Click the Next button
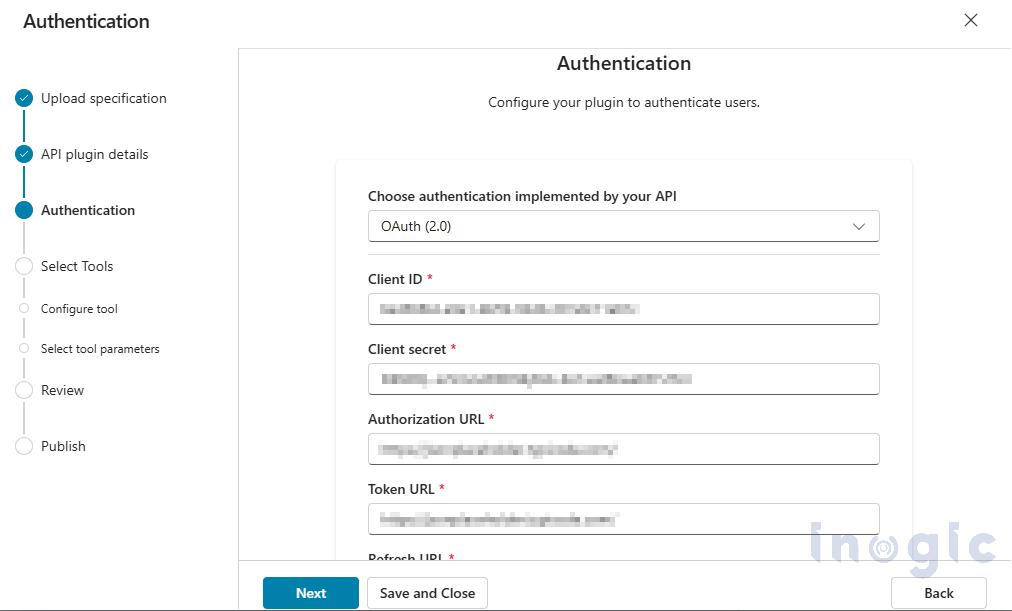Viewport: 1012px width, 611px height. (x=310, y=592)
